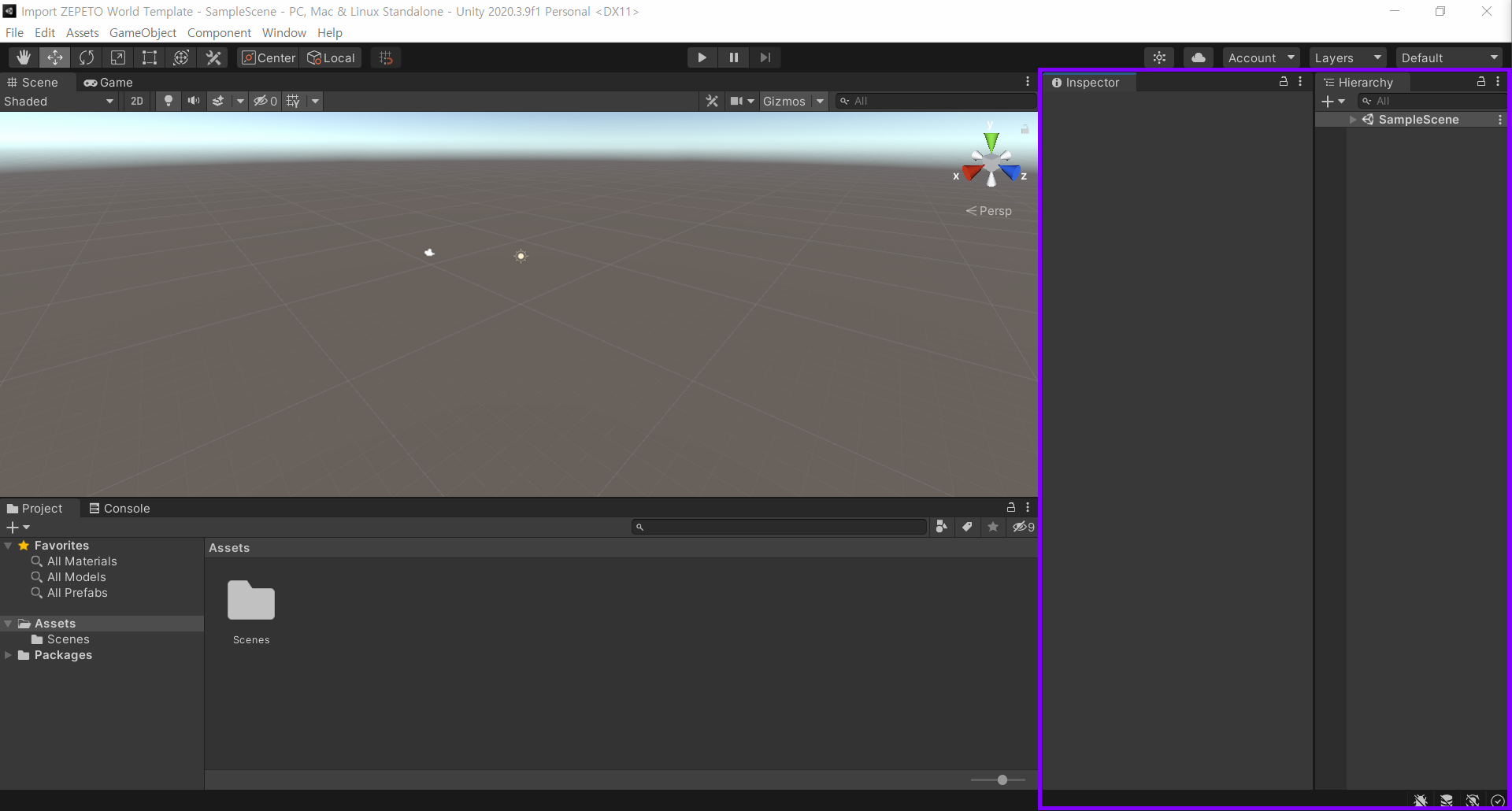Open SampleScene options menu

coord(1500,120)
